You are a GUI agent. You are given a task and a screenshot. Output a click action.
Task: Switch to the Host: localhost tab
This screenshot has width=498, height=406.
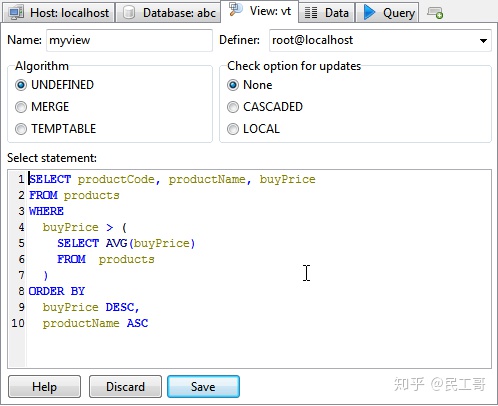click(58, 13)
